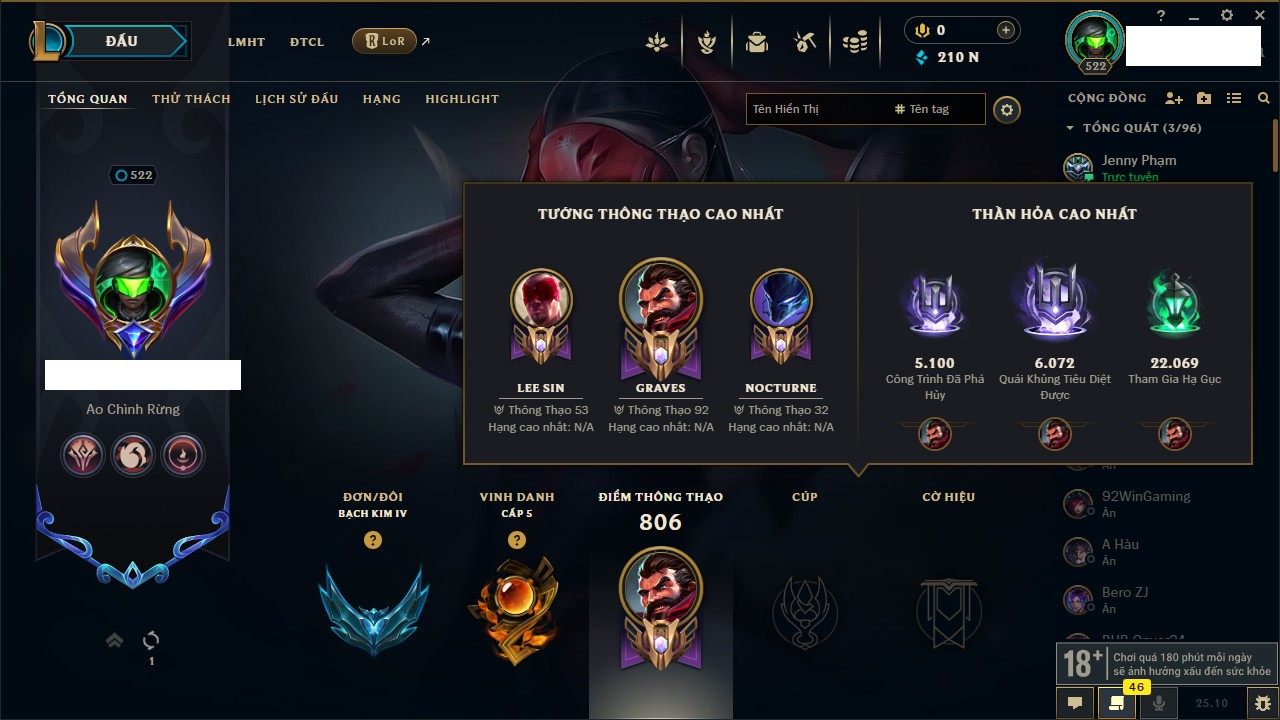
Task: Click the ĐẤU play button
Action: [x=121, y=41]
